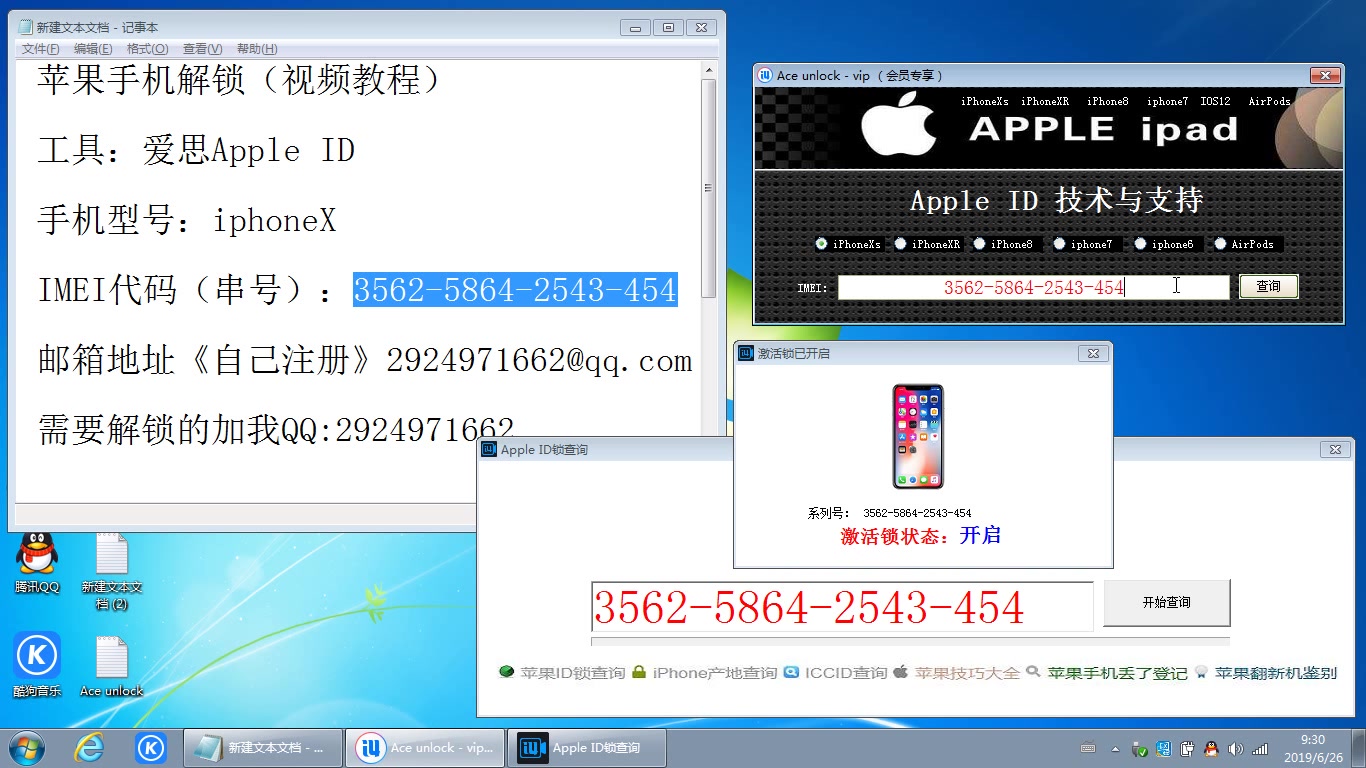1366x768 pixels.
Task: Click the Apple ID锁查询 title bar icon
Action: click(489, 450)
